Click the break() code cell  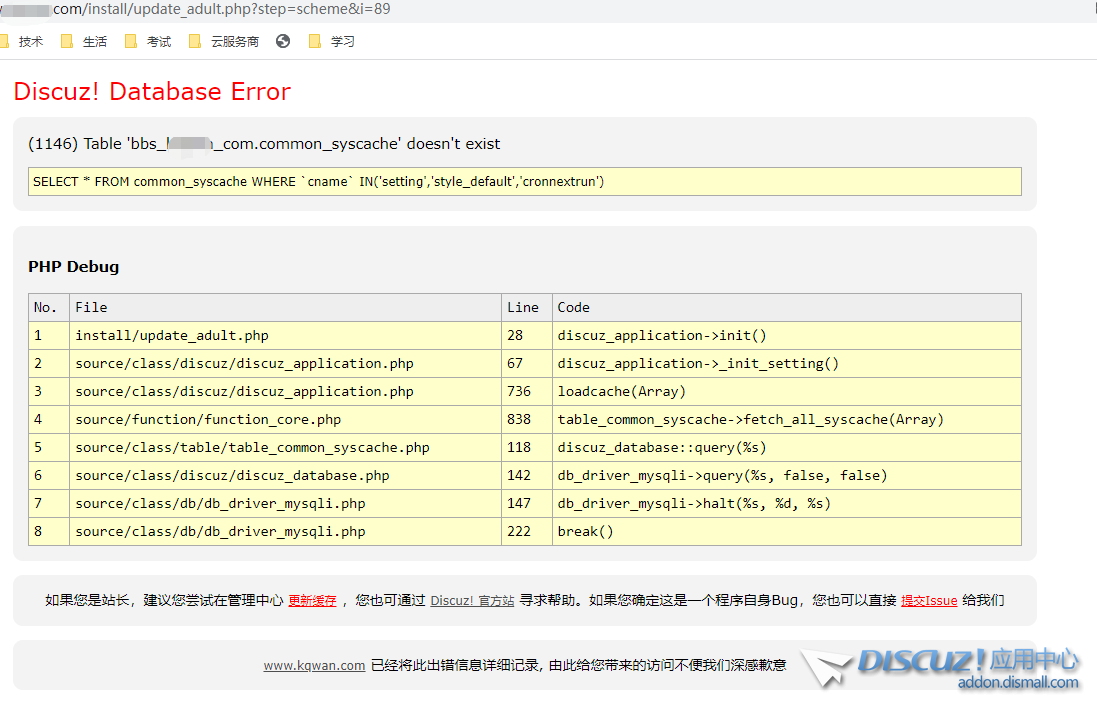pyautogui.click(x=585, y=532)
